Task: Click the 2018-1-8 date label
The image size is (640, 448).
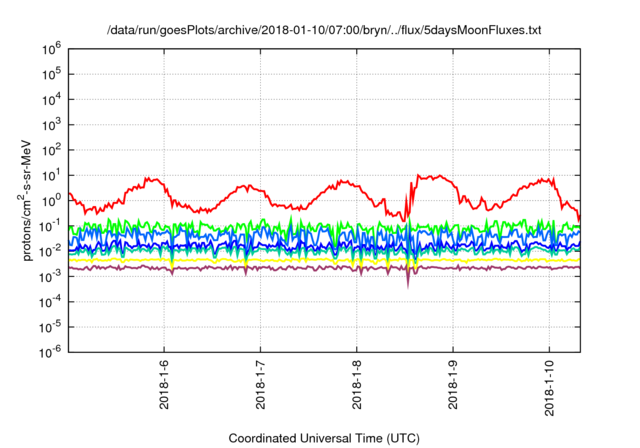Action: point(357,384)
